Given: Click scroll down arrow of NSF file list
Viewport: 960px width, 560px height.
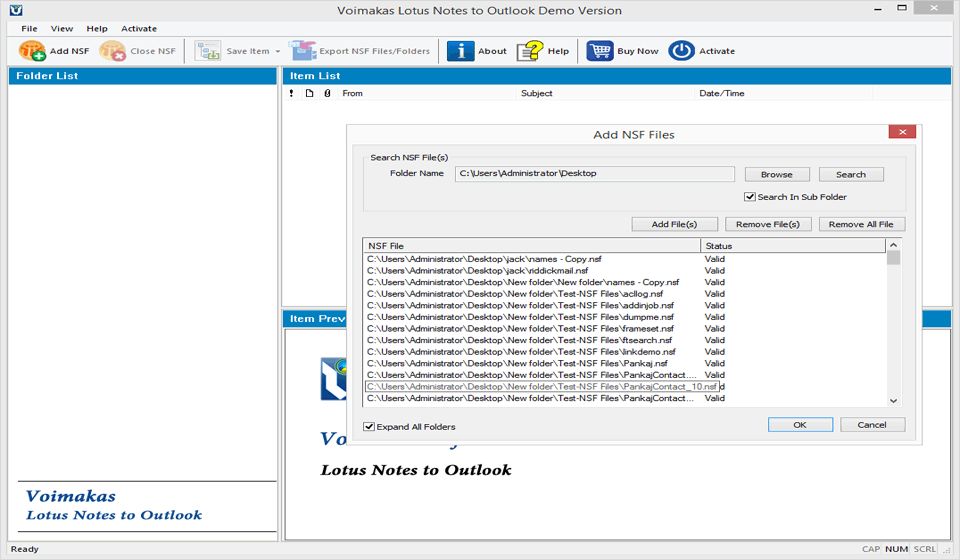Looking at the screenshot, I should 893,400.
